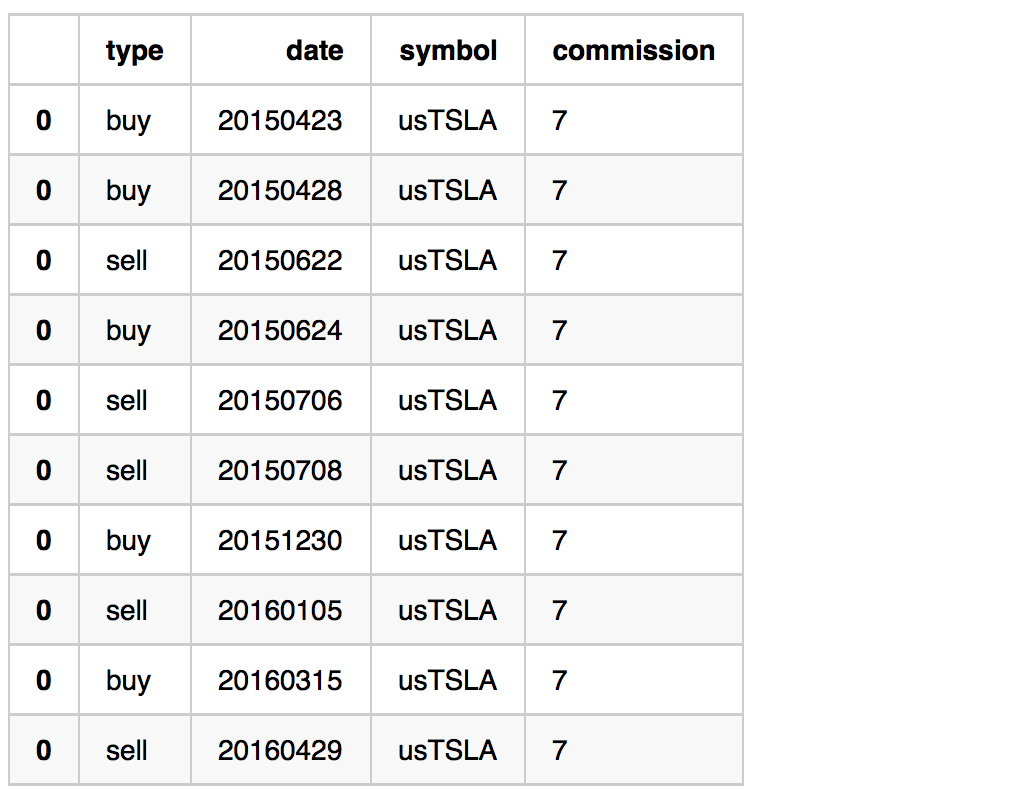Click the buy cell for 20160315
The image size is (1016, 790).
click(x=128, y=682)
